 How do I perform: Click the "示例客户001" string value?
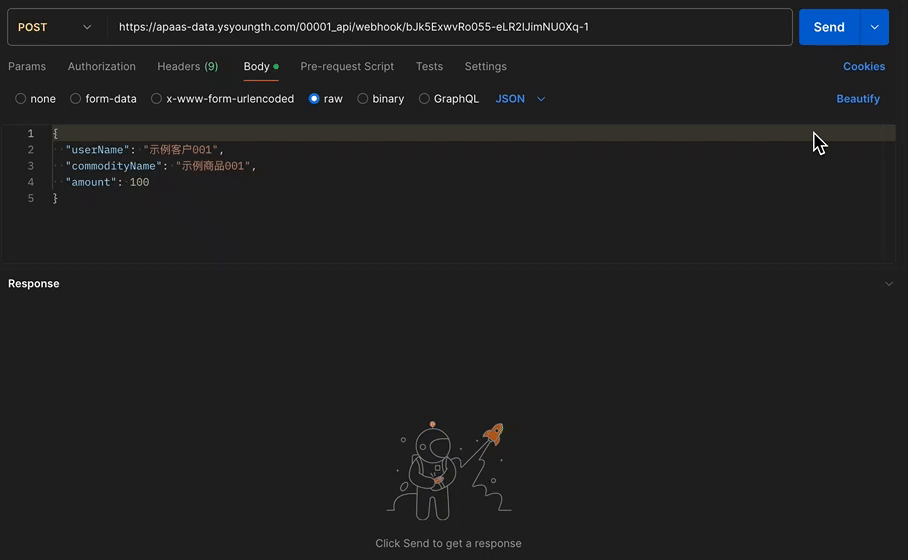180,150
